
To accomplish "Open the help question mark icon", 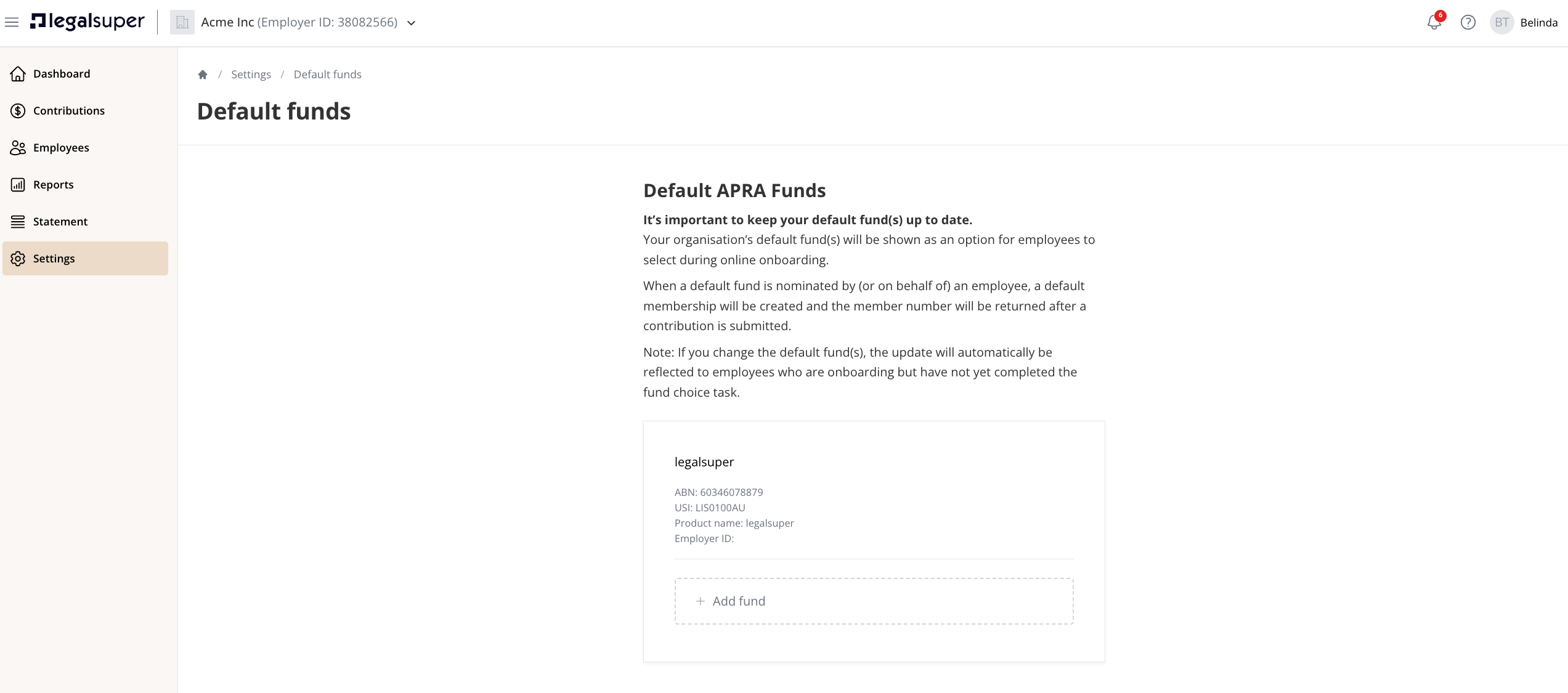I will click(x=1468, y=23).
